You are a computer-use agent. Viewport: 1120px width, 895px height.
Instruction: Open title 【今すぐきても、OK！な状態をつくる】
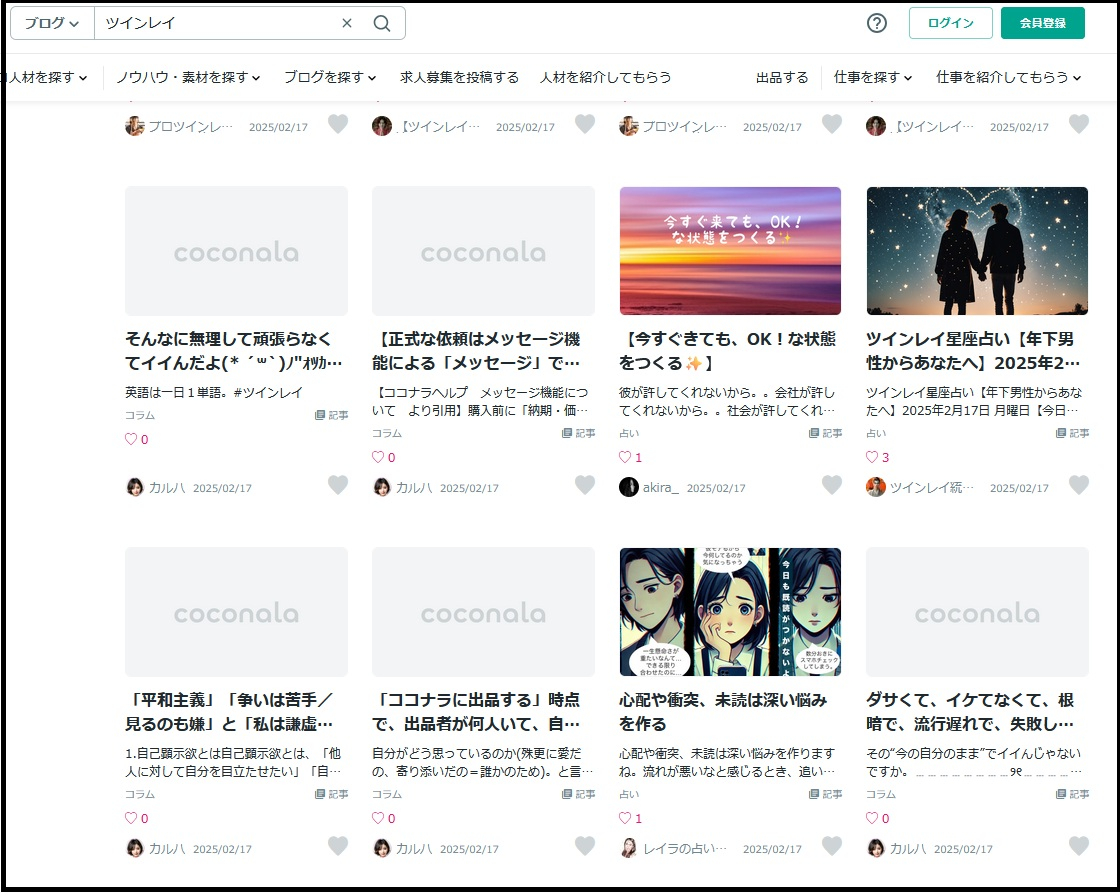coord(727,351)
